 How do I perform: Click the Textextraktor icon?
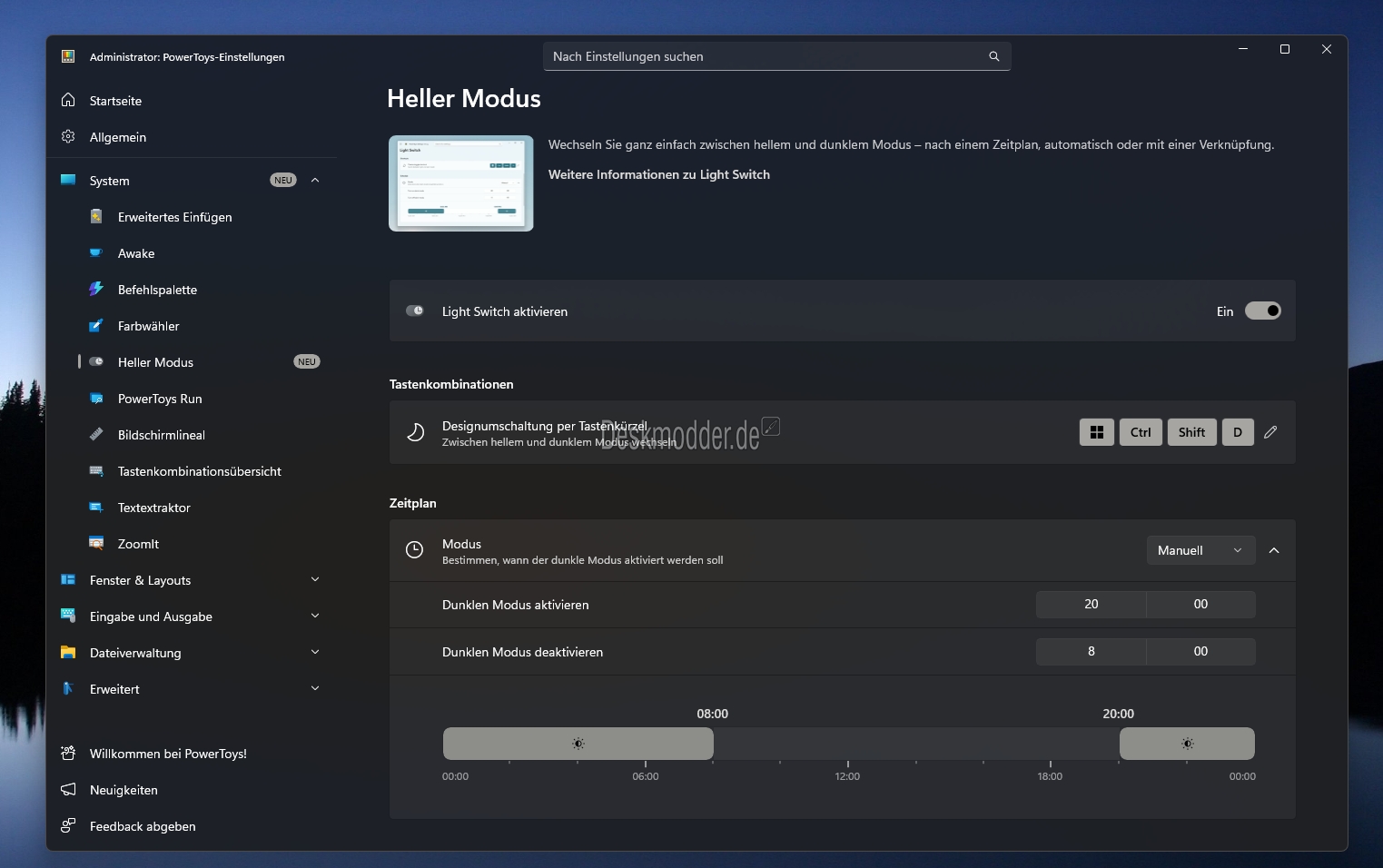[x=96, y=508]
